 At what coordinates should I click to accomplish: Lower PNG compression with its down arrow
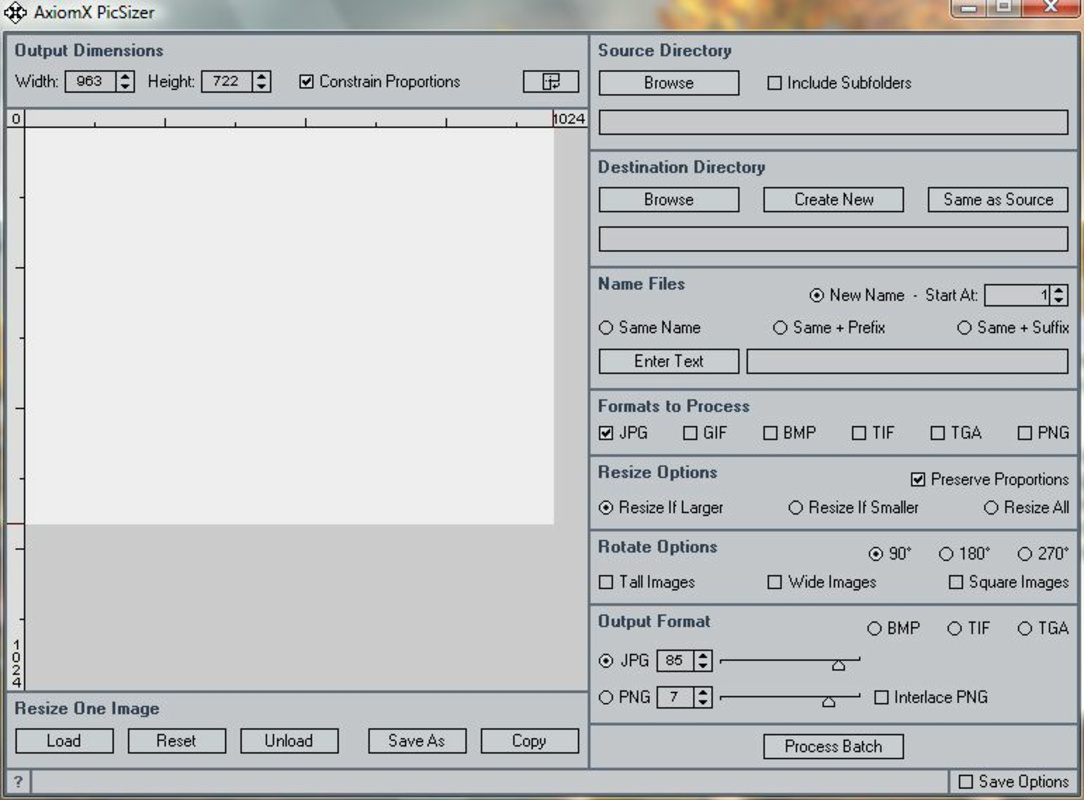[702, 701]
